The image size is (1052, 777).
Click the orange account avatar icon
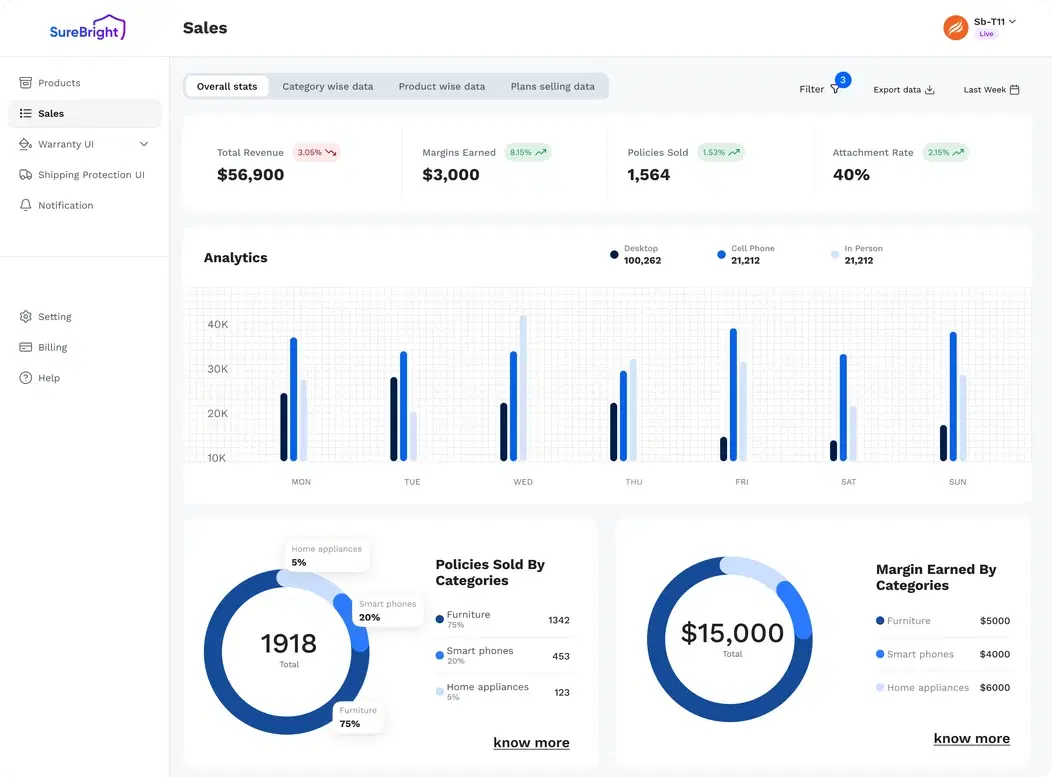click(x=955, y=28)
